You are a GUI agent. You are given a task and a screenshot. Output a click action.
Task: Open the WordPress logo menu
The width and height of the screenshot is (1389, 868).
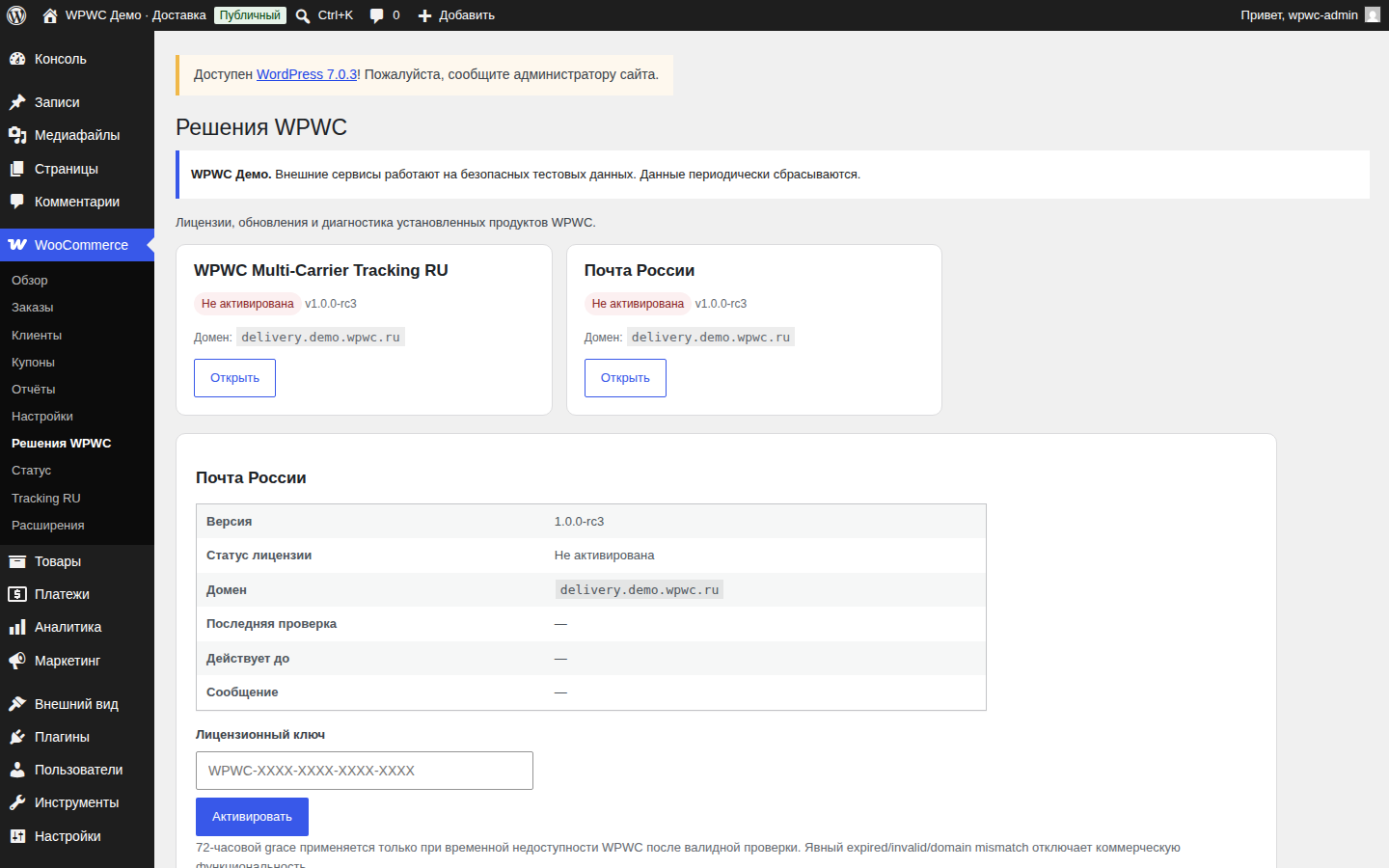click(x=16, y=15)
